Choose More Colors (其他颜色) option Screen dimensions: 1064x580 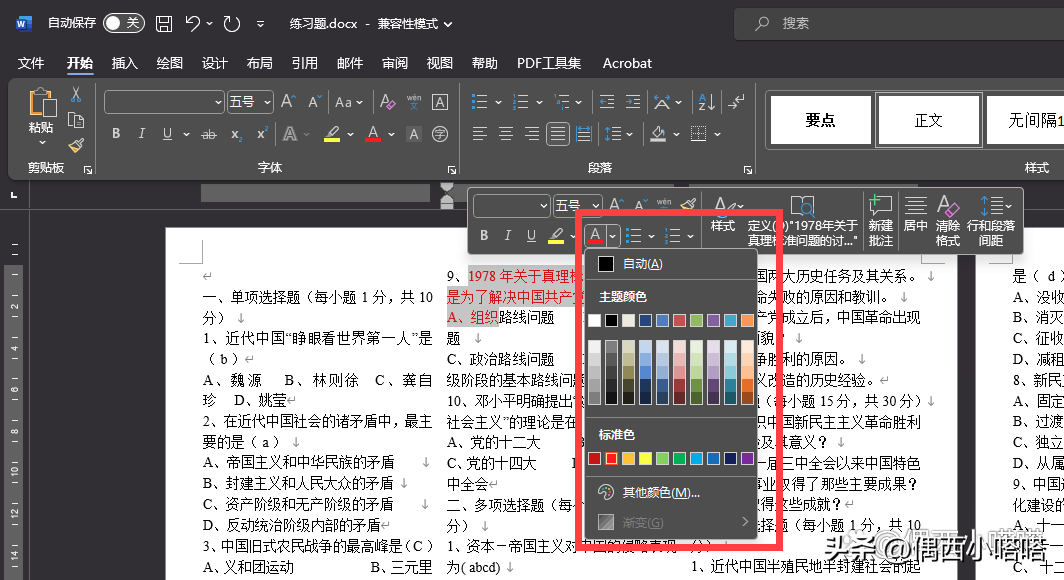point(660,492)
